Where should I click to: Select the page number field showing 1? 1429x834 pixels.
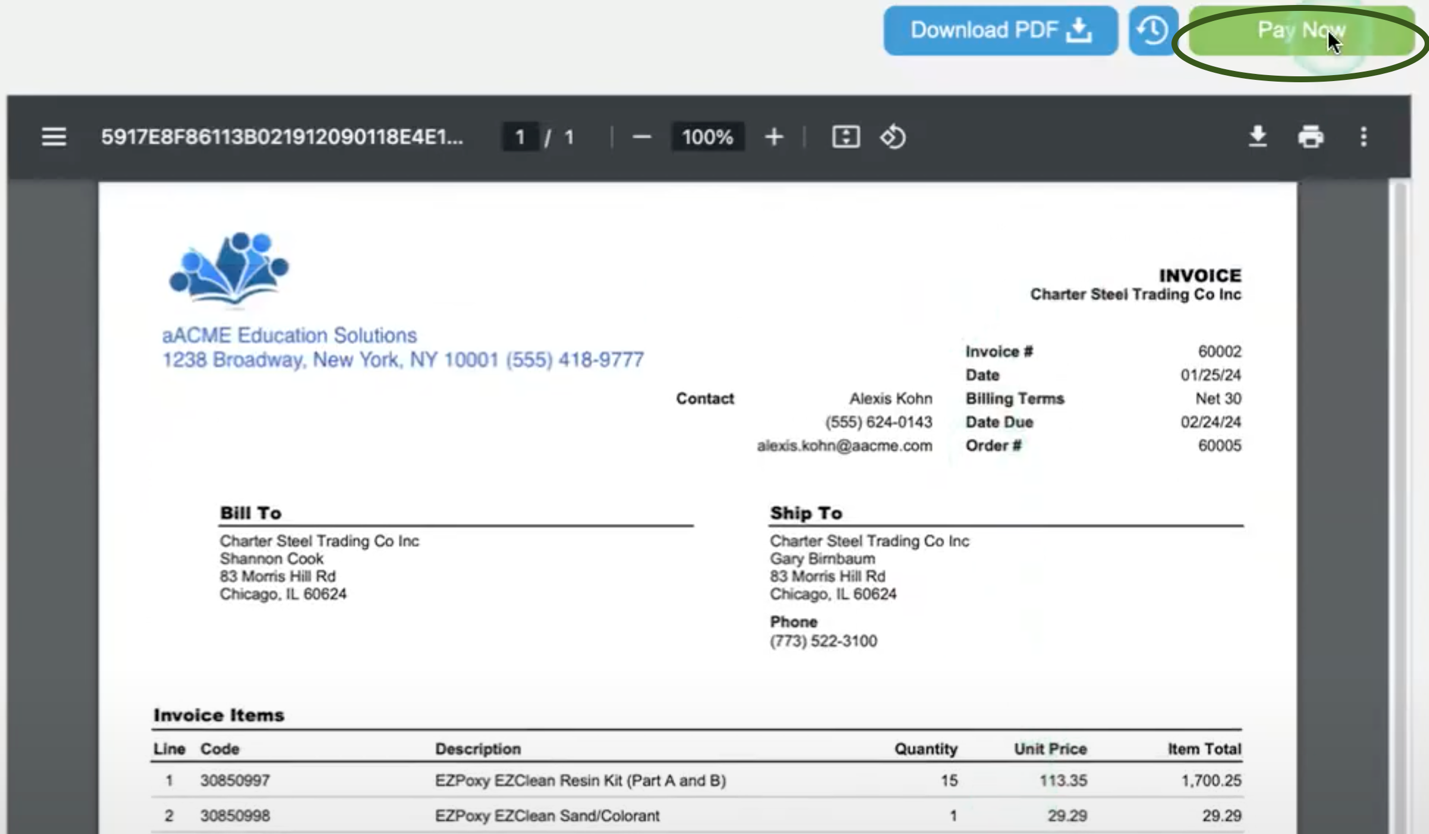(x=519, y=137)
